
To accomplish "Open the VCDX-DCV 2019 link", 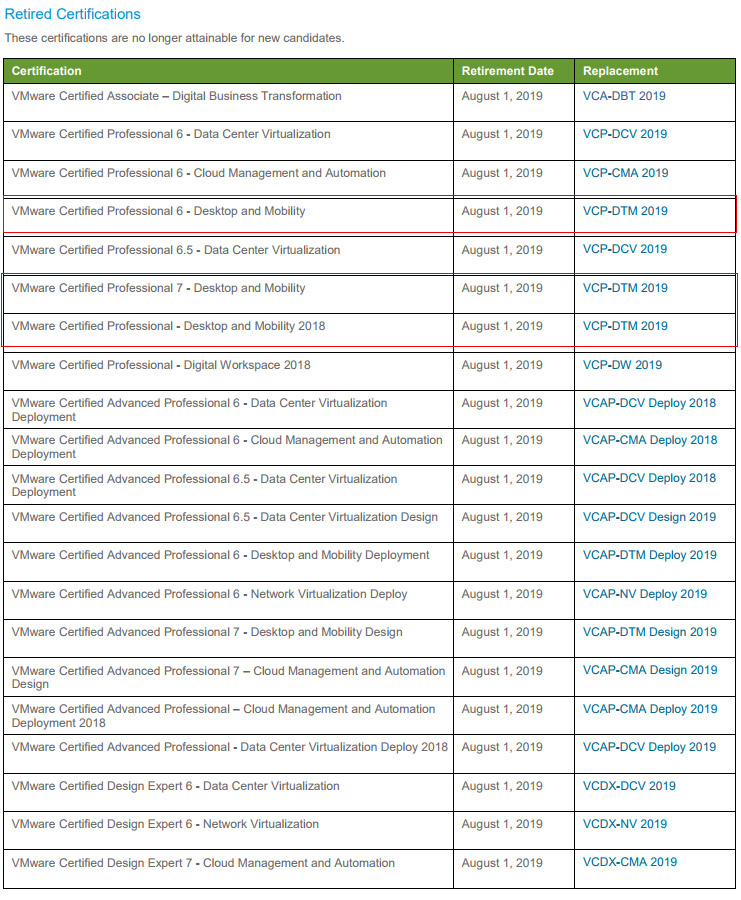I will pos(629,785).
